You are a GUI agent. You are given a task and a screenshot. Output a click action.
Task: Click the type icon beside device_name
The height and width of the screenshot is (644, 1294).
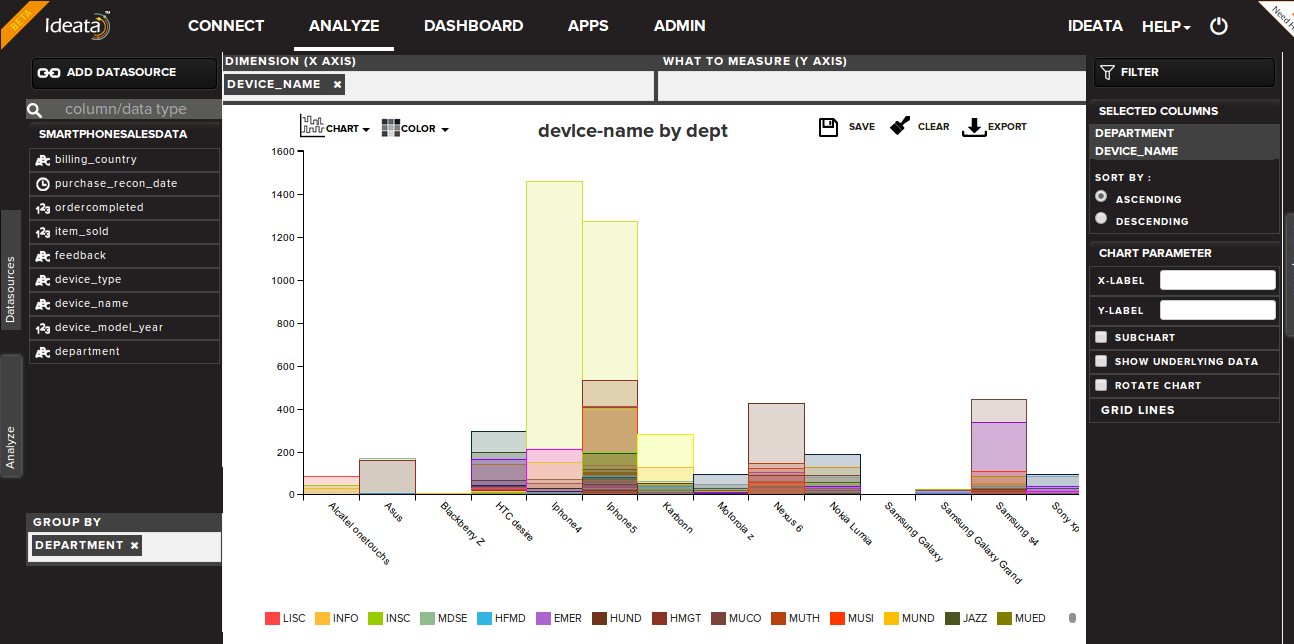tap(42, 304)
